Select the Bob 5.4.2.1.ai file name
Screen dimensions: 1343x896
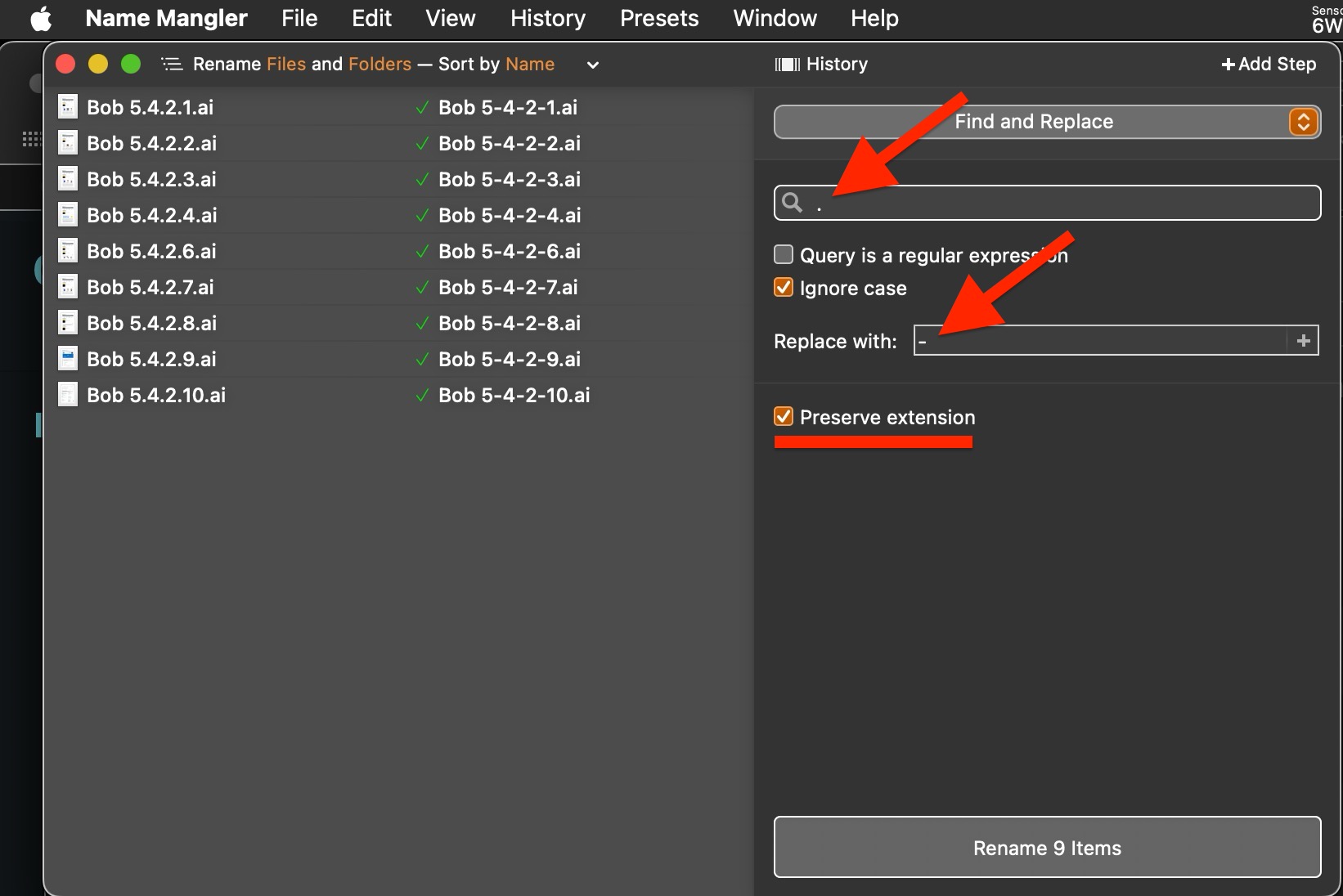150,107
